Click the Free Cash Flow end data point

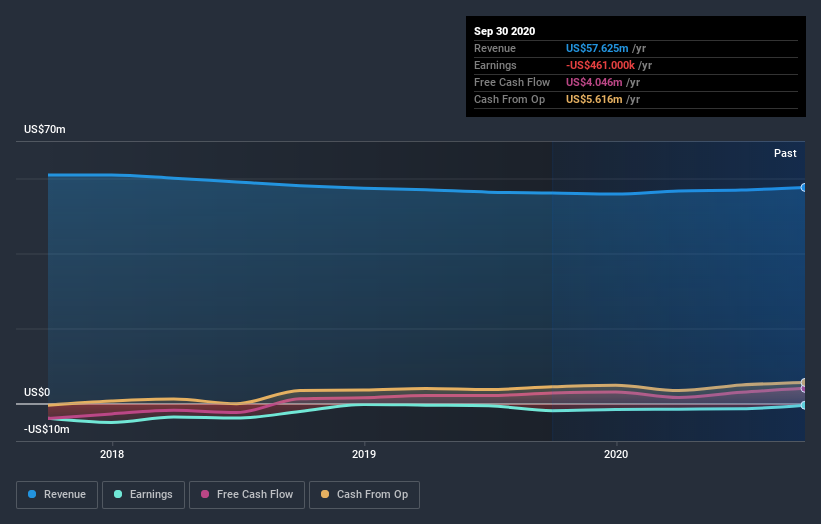point(804,389)
